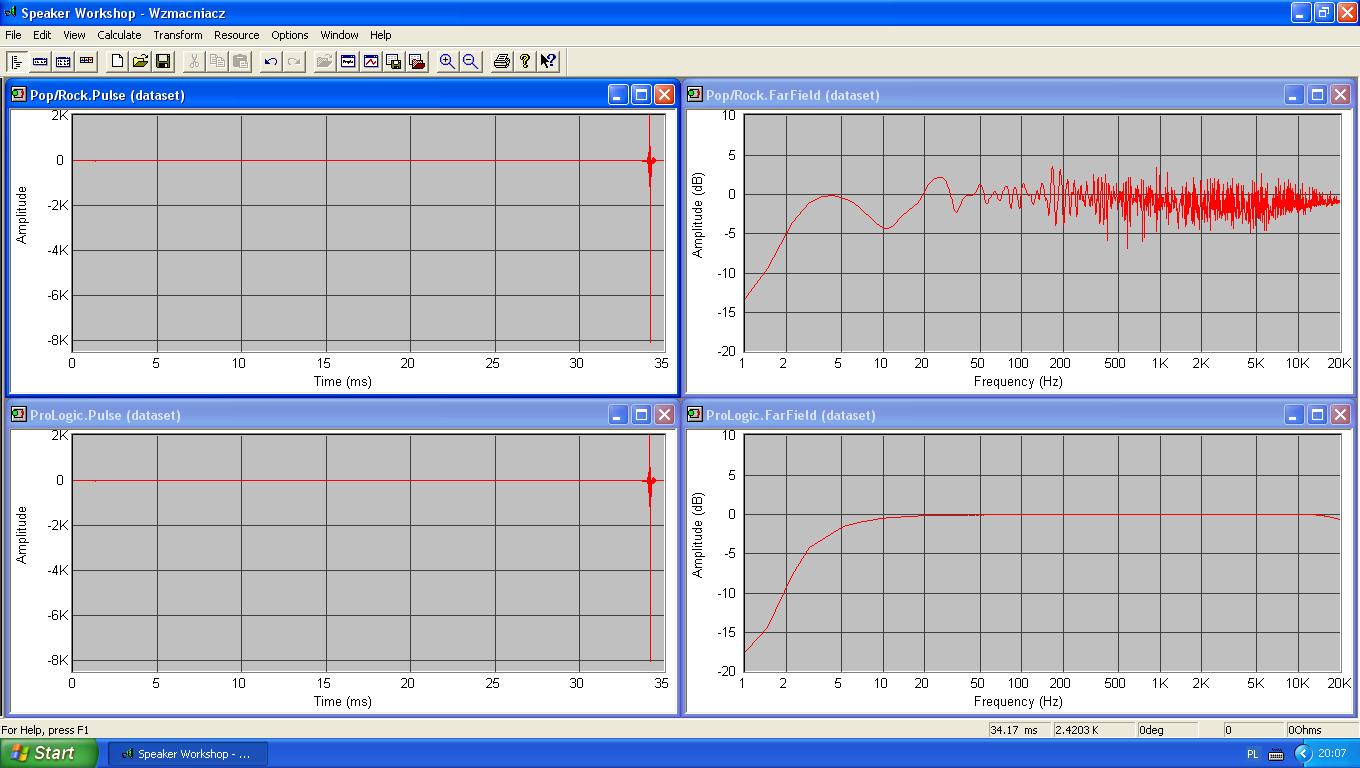Maximize the Pop/Rock.FarField dataset window

click(1317, 95)
